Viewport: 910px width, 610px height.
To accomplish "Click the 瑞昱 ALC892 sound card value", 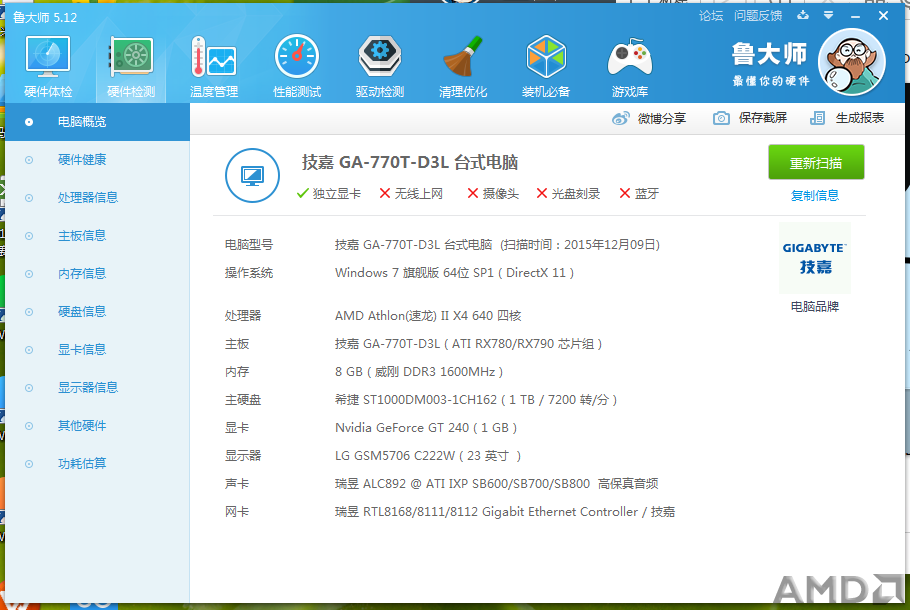I will [497, 484].
